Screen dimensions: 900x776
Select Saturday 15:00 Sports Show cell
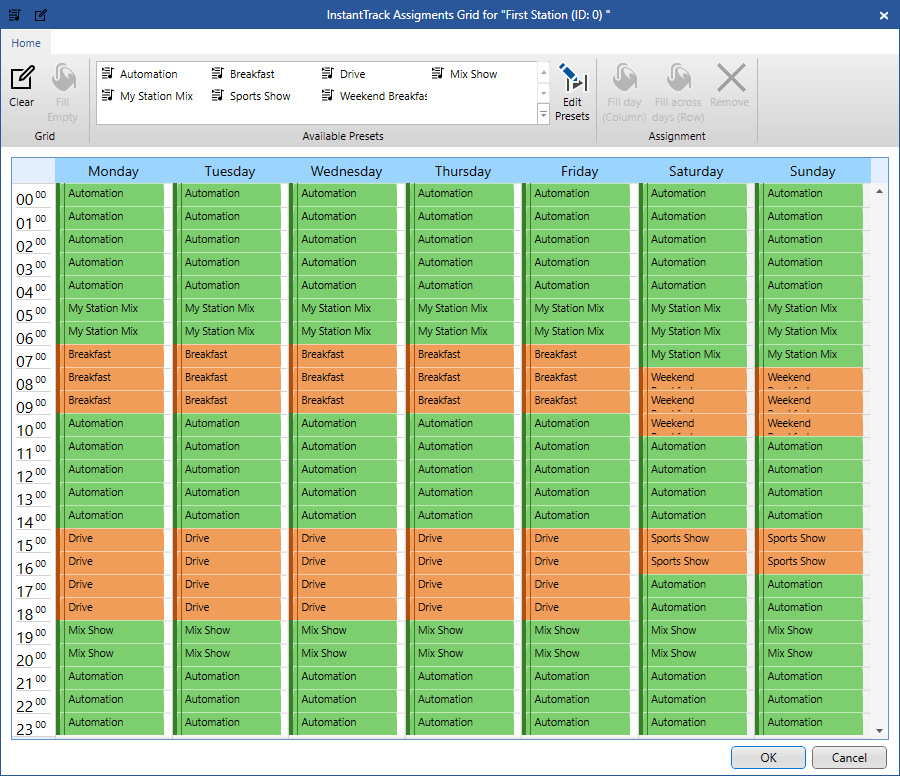pyautogui.click(x=693, y=540)
